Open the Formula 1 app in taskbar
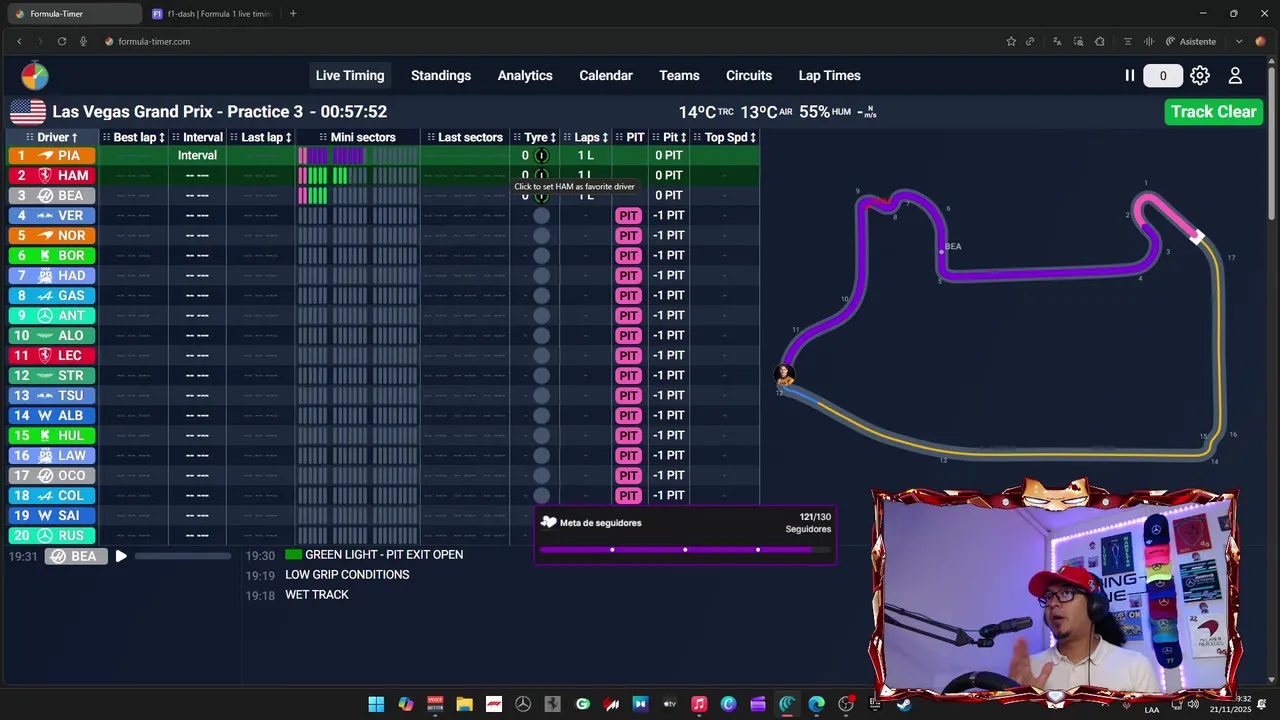The image size is (1280, 720). click(494, 704)
